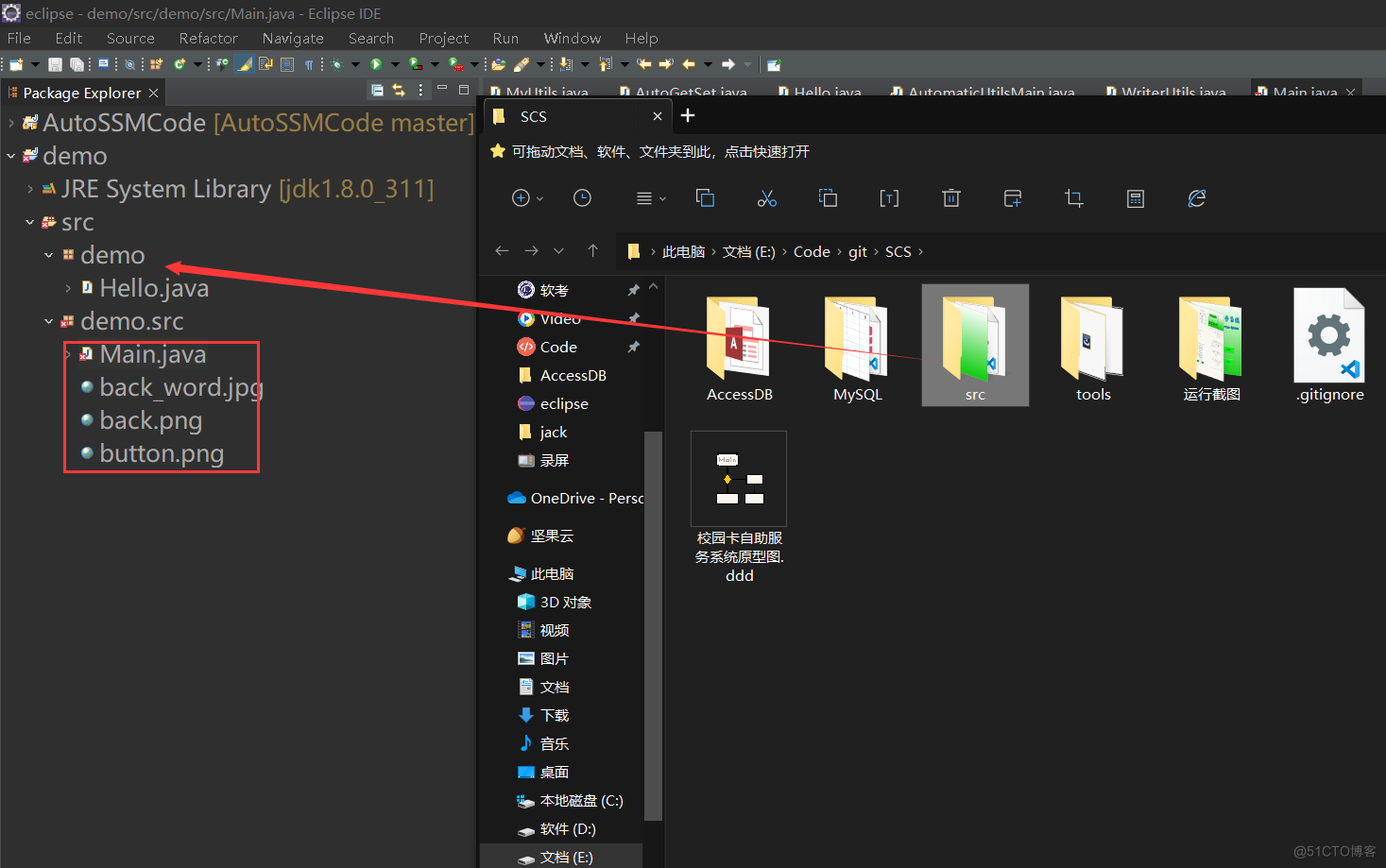
Task: Toggle Mark Occurrences highlighter button
Action: tap(245, 64)
